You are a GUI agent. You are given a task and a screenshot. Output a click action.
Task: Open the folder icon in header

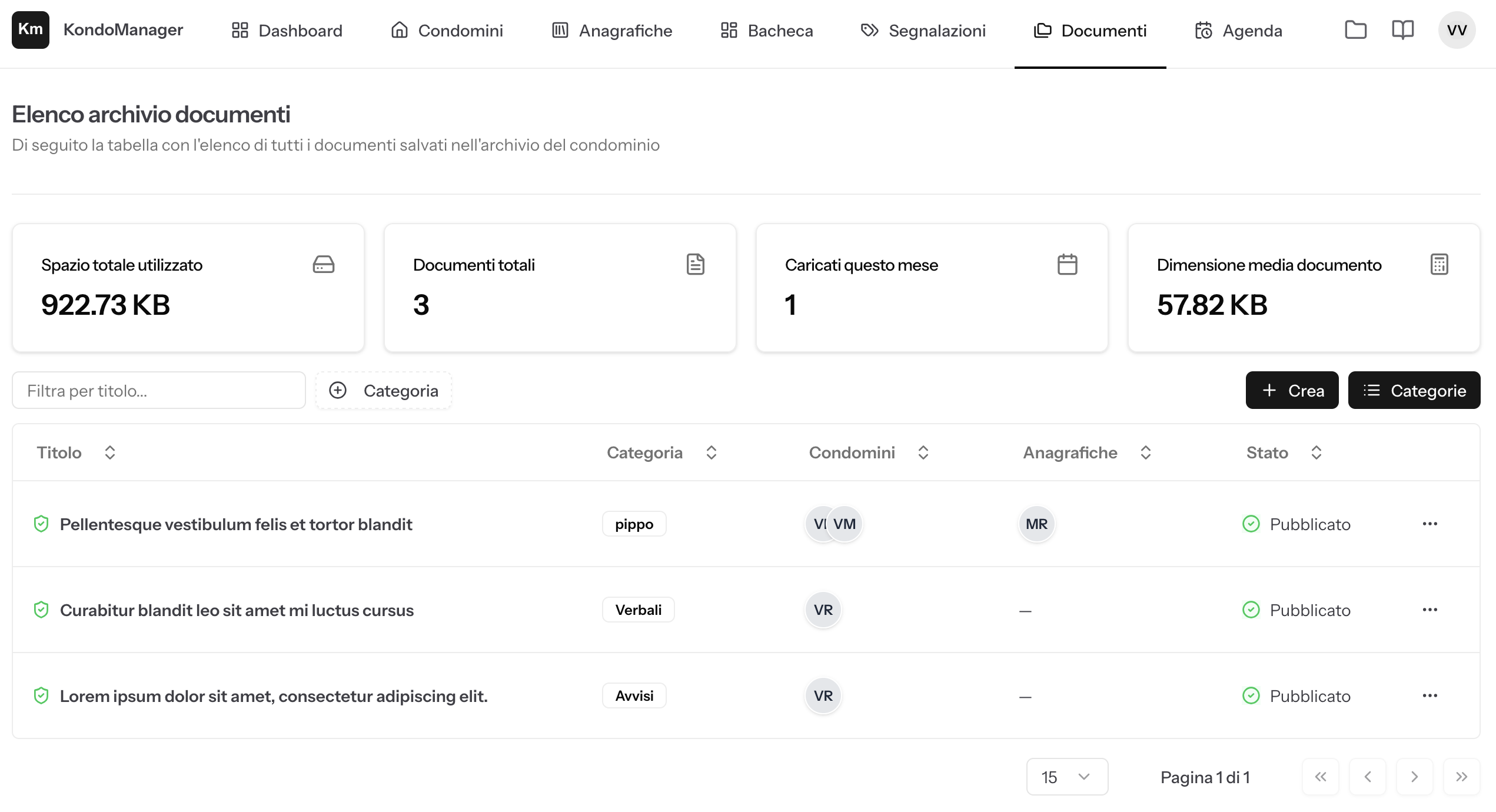[1355, 30]
